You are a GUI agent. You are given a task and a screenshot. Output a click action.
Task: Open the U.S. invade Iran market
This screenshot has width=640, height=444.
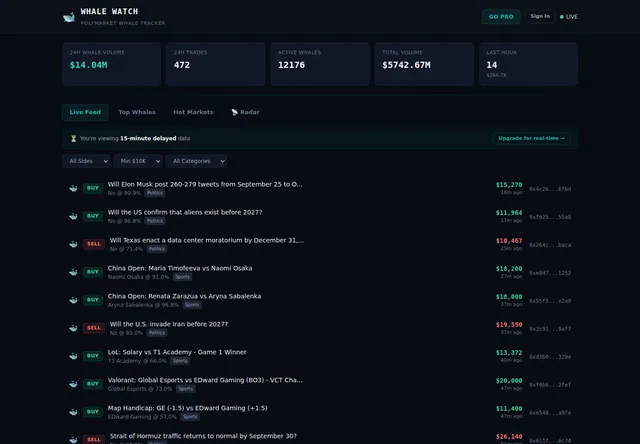pyautogui.click(x=169, y=324)
